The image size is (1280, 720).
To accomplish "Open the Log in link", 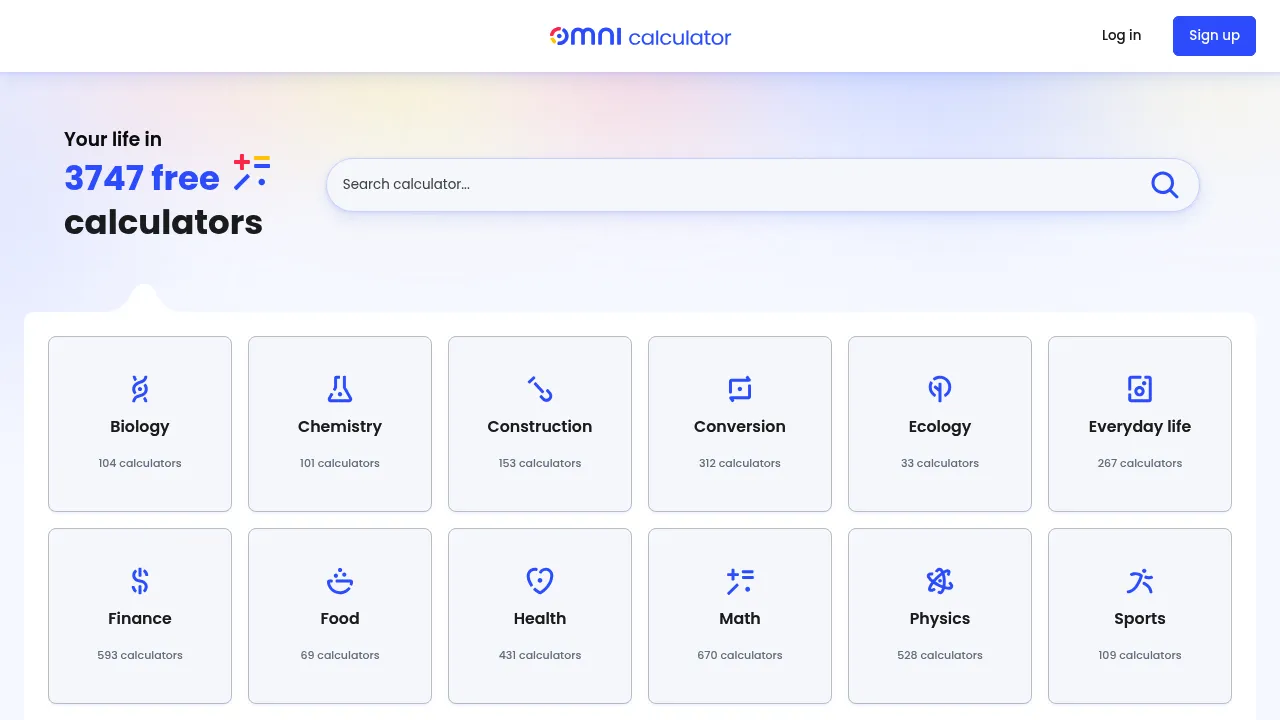I will [x=1121, y=35].
